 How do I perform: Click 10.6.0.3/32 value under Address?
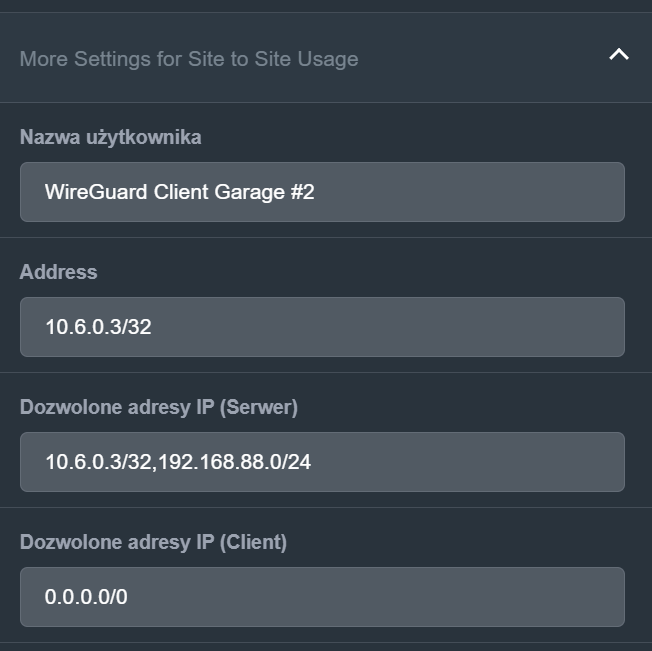pyautogui.click(x=98, y=327)
